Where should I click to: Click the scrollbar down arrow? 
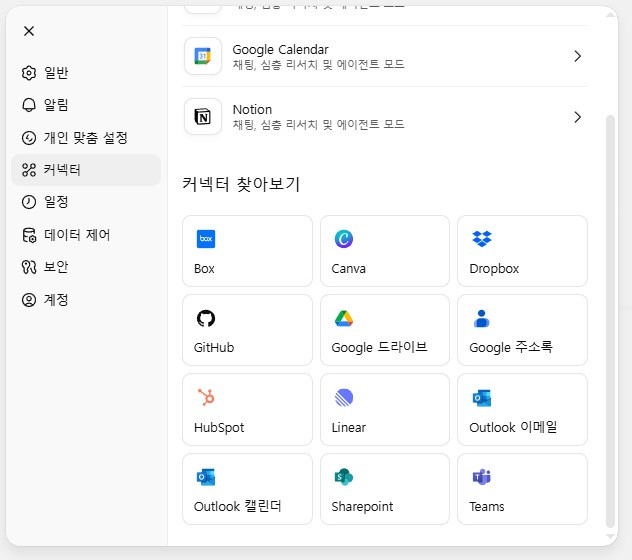tap(611, 537)
